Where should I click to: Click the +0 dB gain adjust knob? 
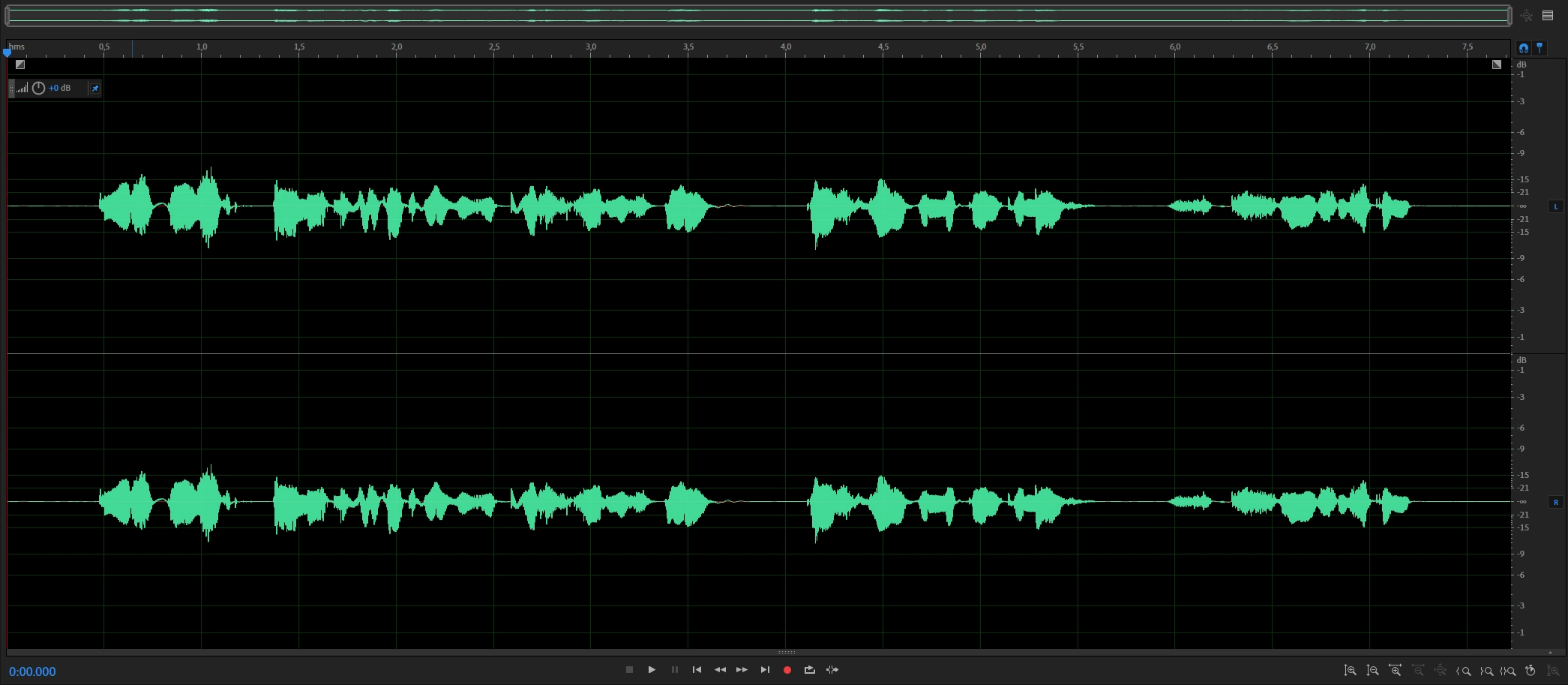click(x=38, y=89)
